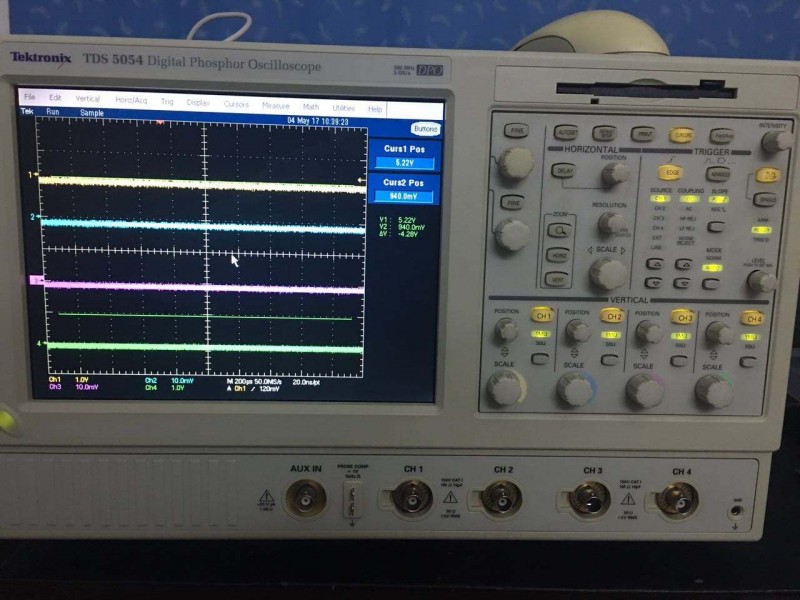
Task: Open the Trig menu
Action: click(x=167, y=102)
